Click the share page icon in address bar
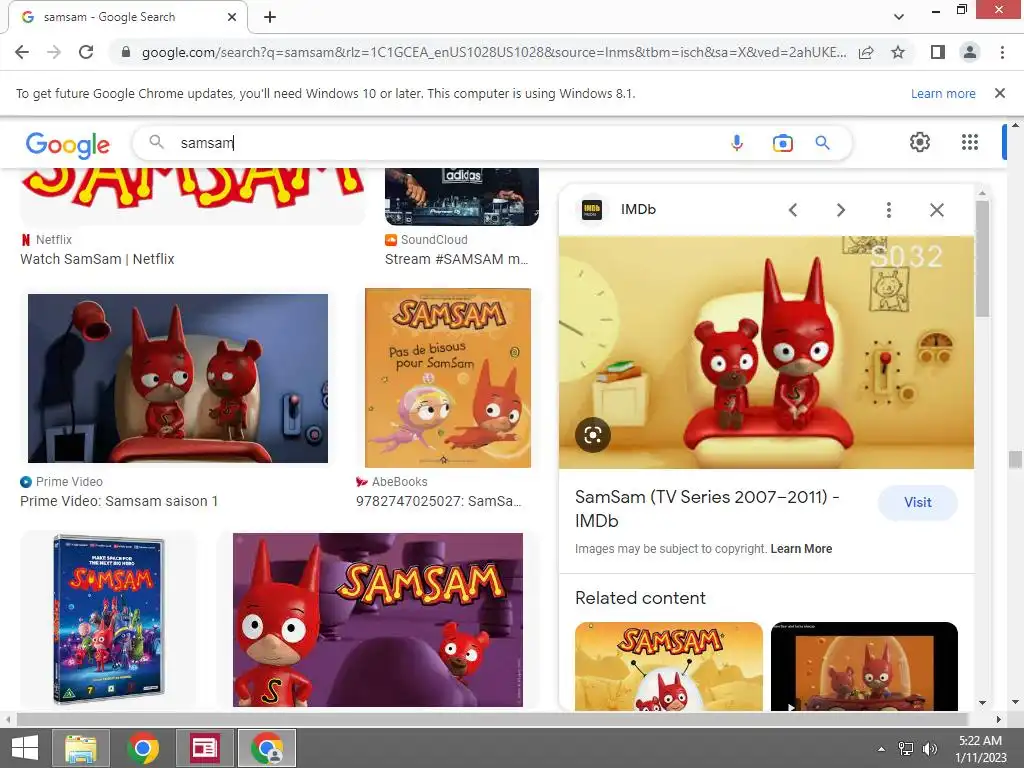Screen dimensions: 1024x768 [x=866, y=52]
